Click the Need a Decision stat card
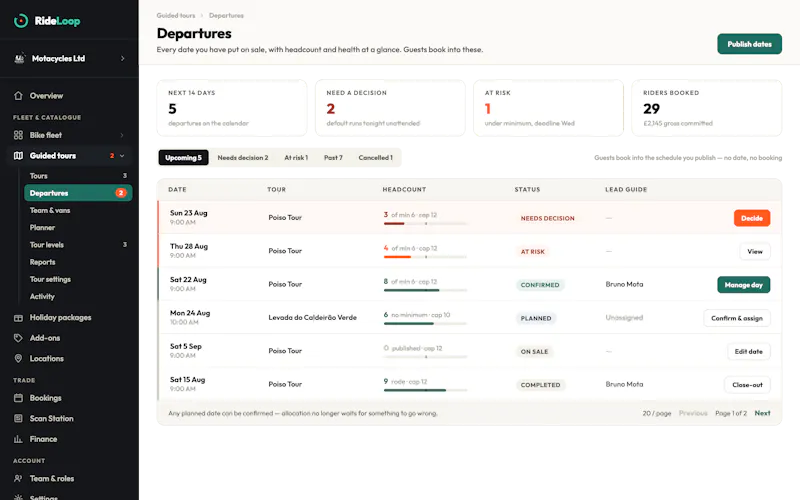The width and height of the screenshot is (800, 500). (390, 108)
